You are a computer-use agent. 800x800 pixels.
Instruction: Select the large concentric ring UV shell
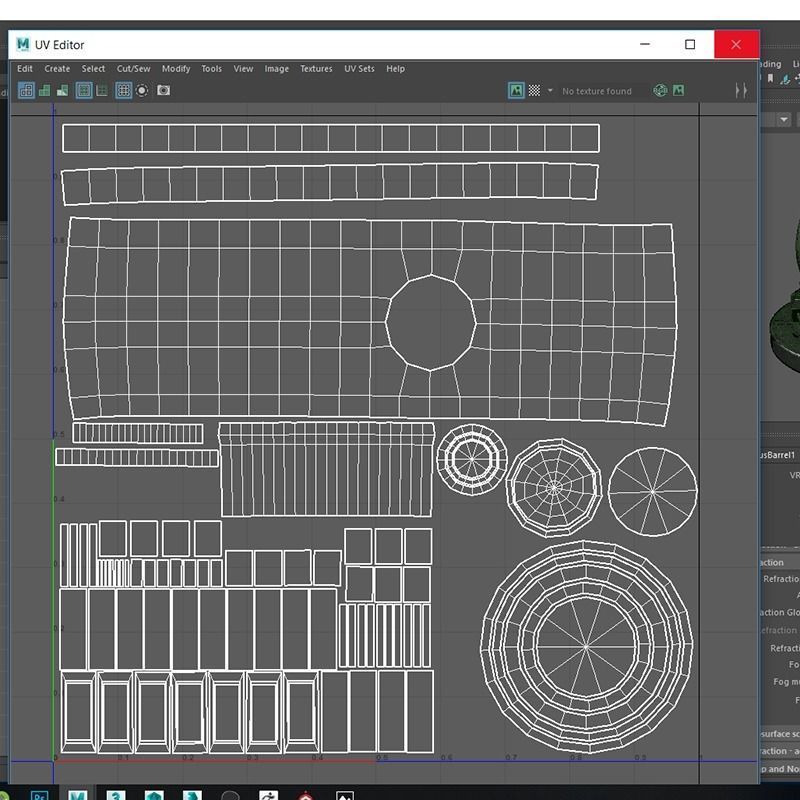point(587,647)
